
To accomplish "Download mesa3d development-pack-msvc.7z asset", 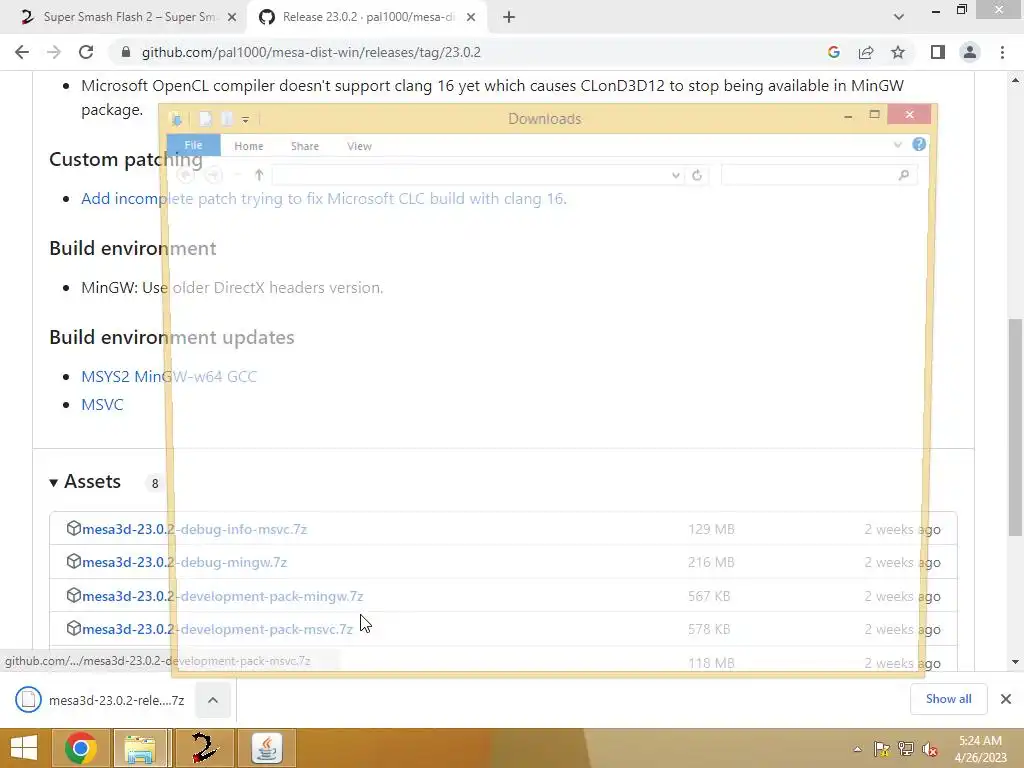I will tap(217, 629).
